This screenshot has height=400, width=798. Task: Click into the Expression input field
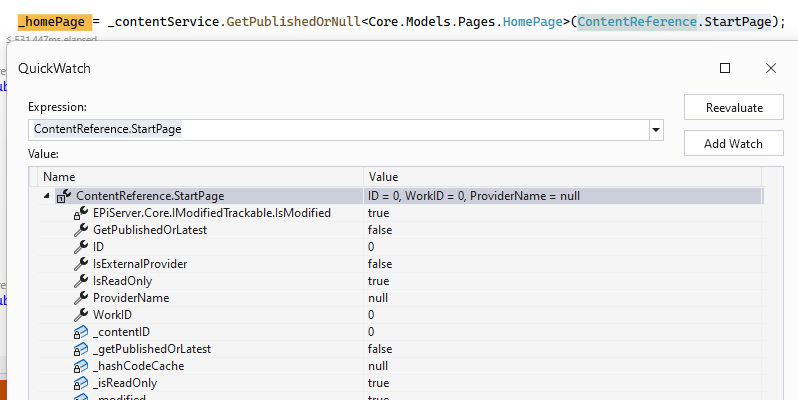coord(338,129)
